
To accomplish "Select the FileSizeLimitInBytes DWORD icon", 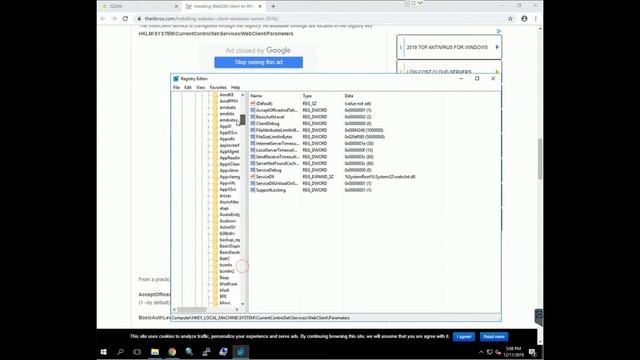I will point(253,137).
